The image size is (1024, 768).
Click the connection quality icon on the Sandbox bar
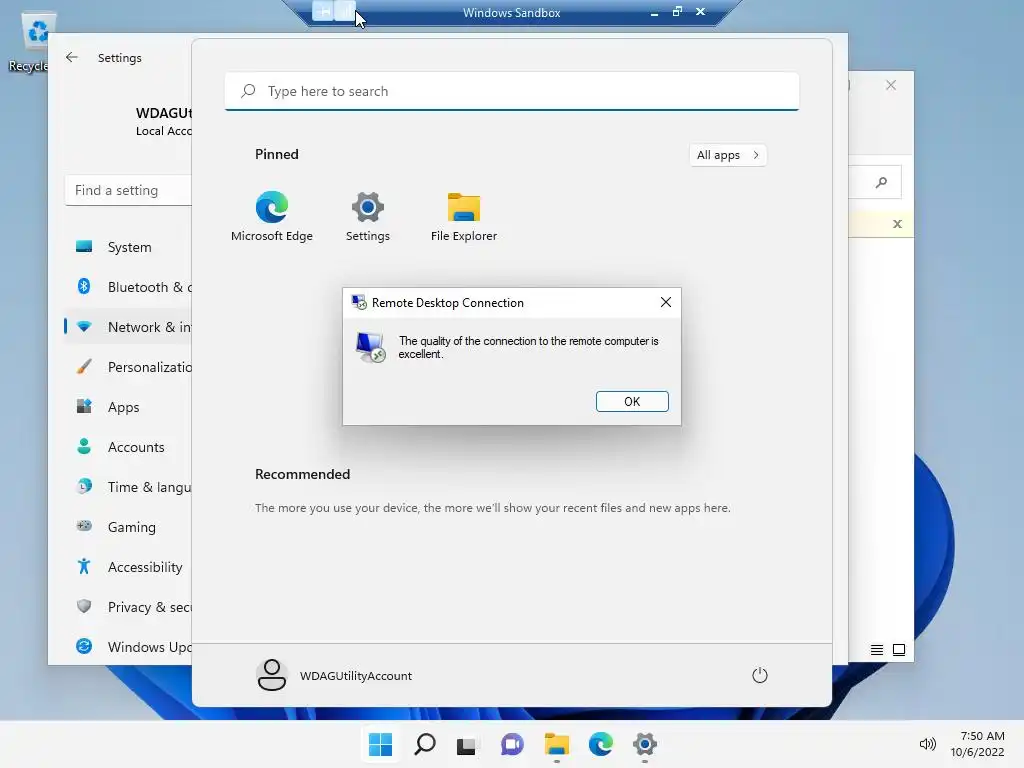345,11
